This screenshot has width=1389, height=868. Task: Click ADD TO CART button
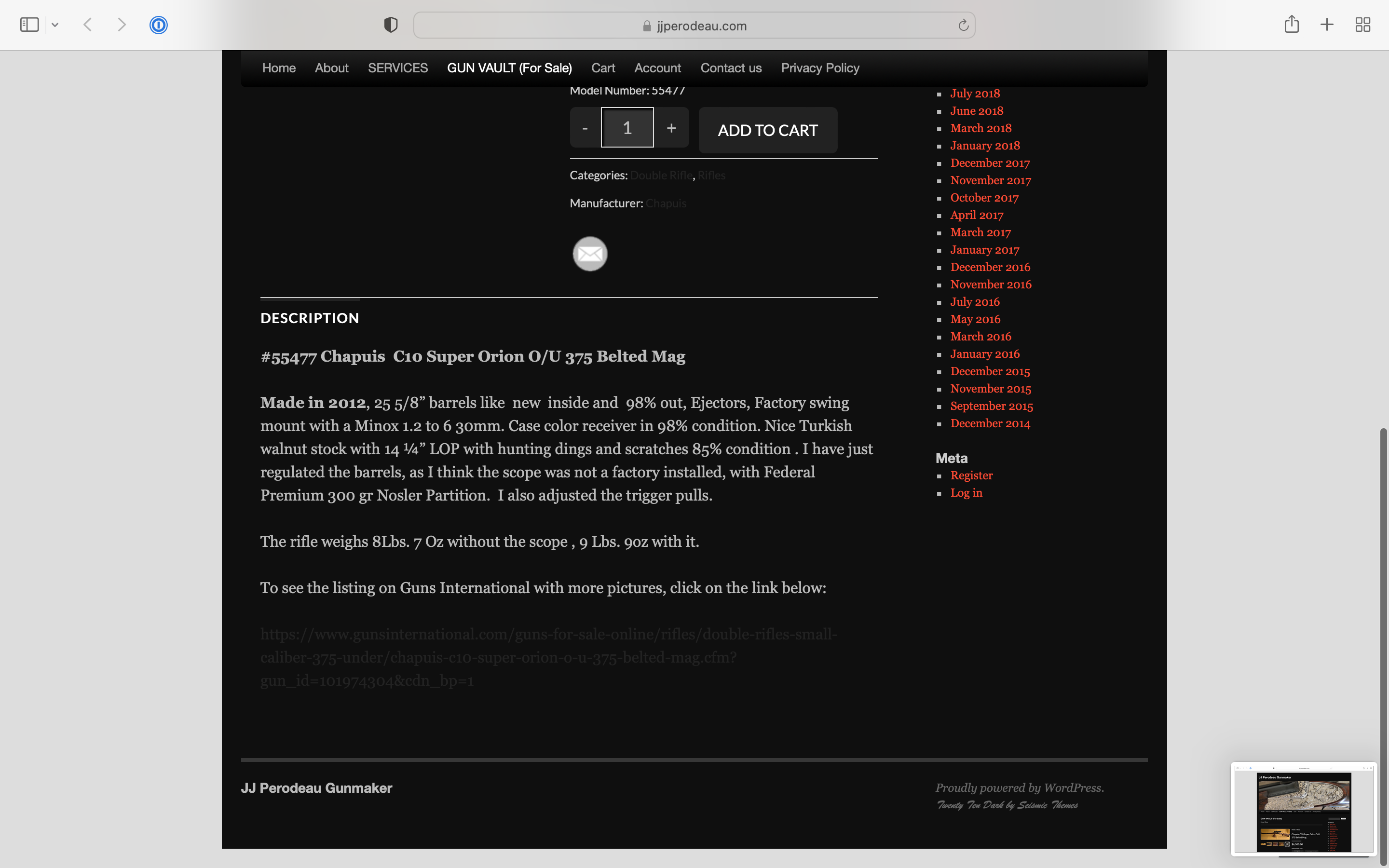tap(767, 130)
